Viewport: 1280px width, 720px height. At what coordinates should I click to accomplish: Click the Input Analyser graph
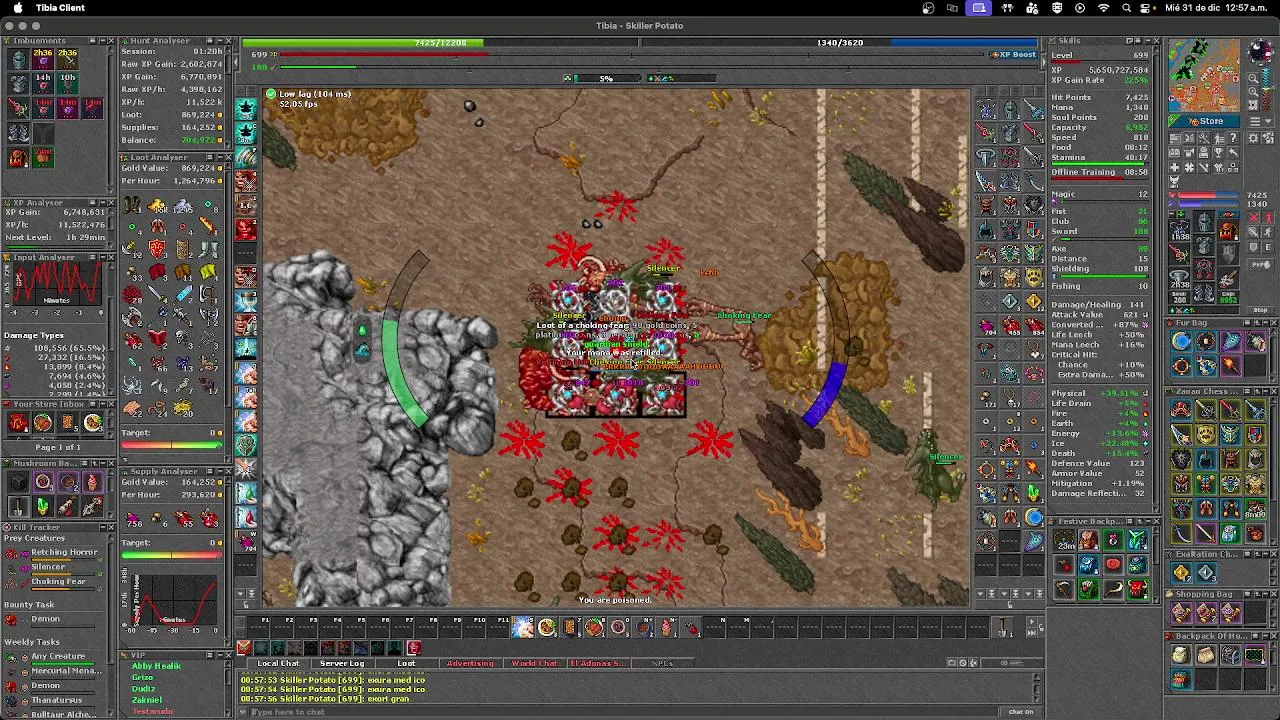click(56, 286)
